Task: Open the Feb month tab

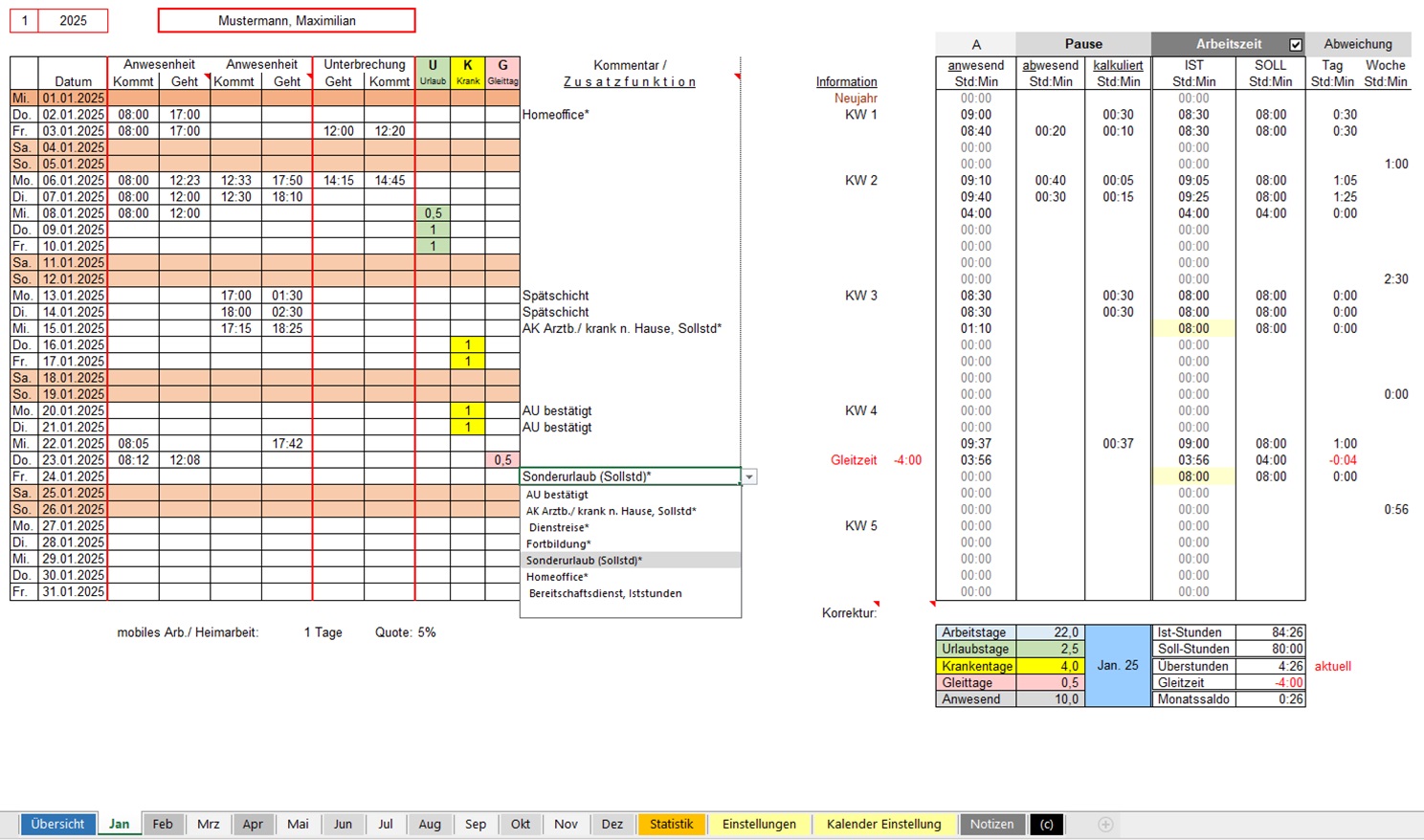Action: click(x=163, y=824)
